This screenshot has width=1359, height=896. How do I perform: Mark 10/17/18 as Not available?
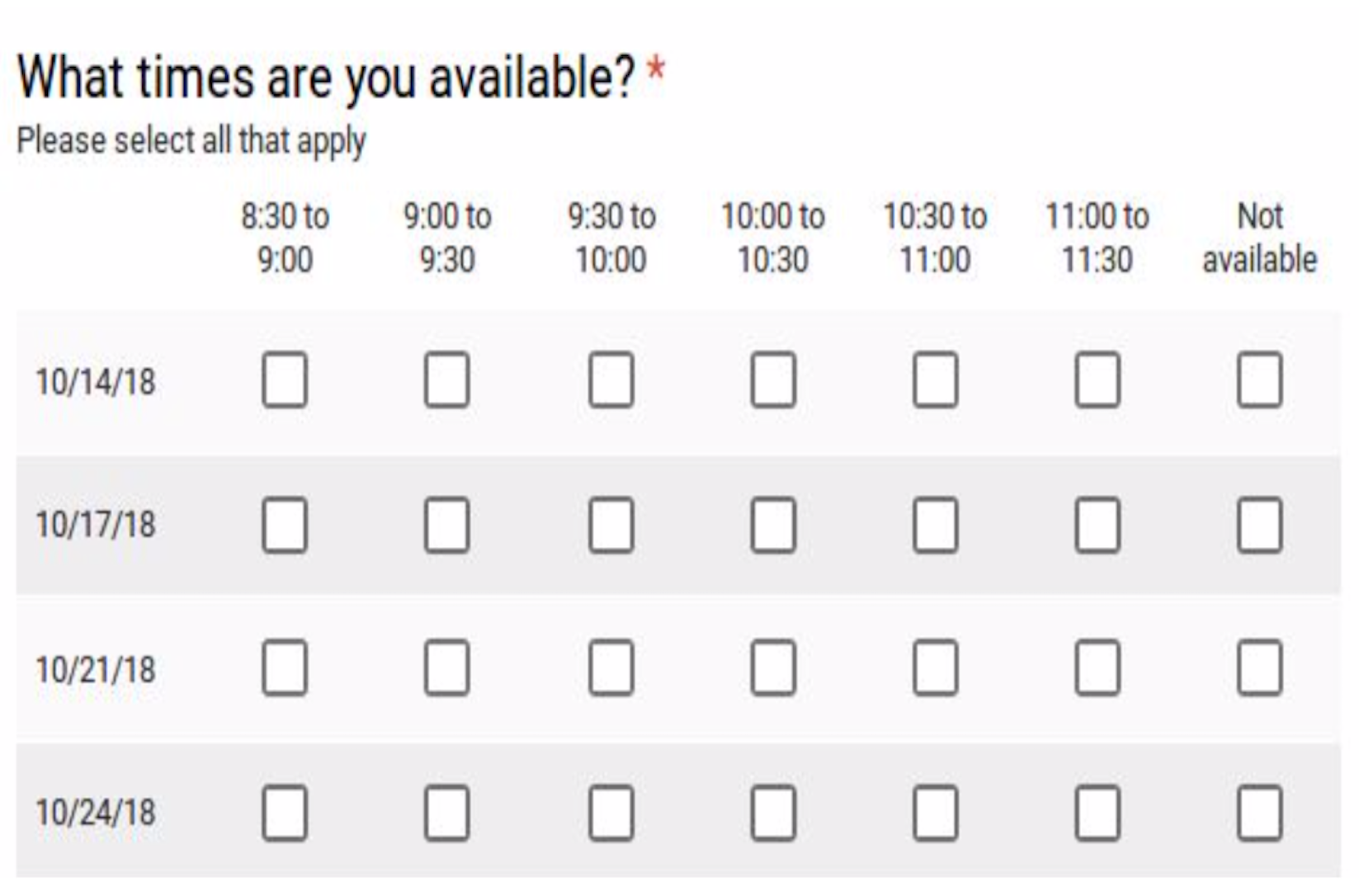1260,525
